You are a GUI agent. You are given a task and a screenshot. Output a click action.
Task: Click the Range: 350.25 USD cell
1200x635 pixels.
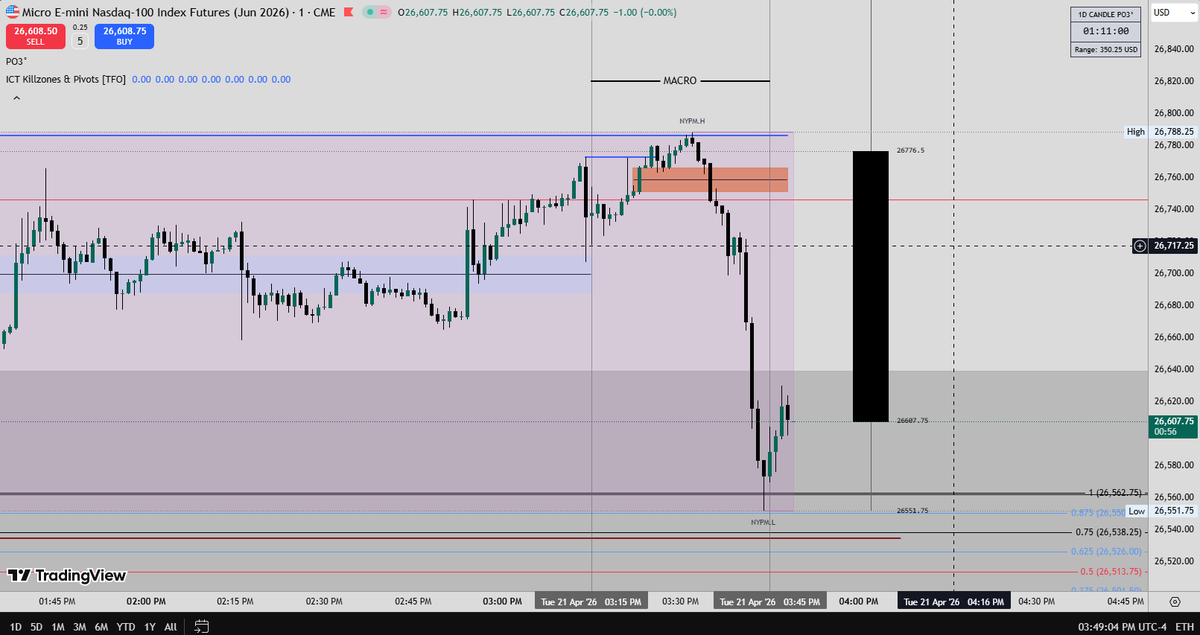1105,48
